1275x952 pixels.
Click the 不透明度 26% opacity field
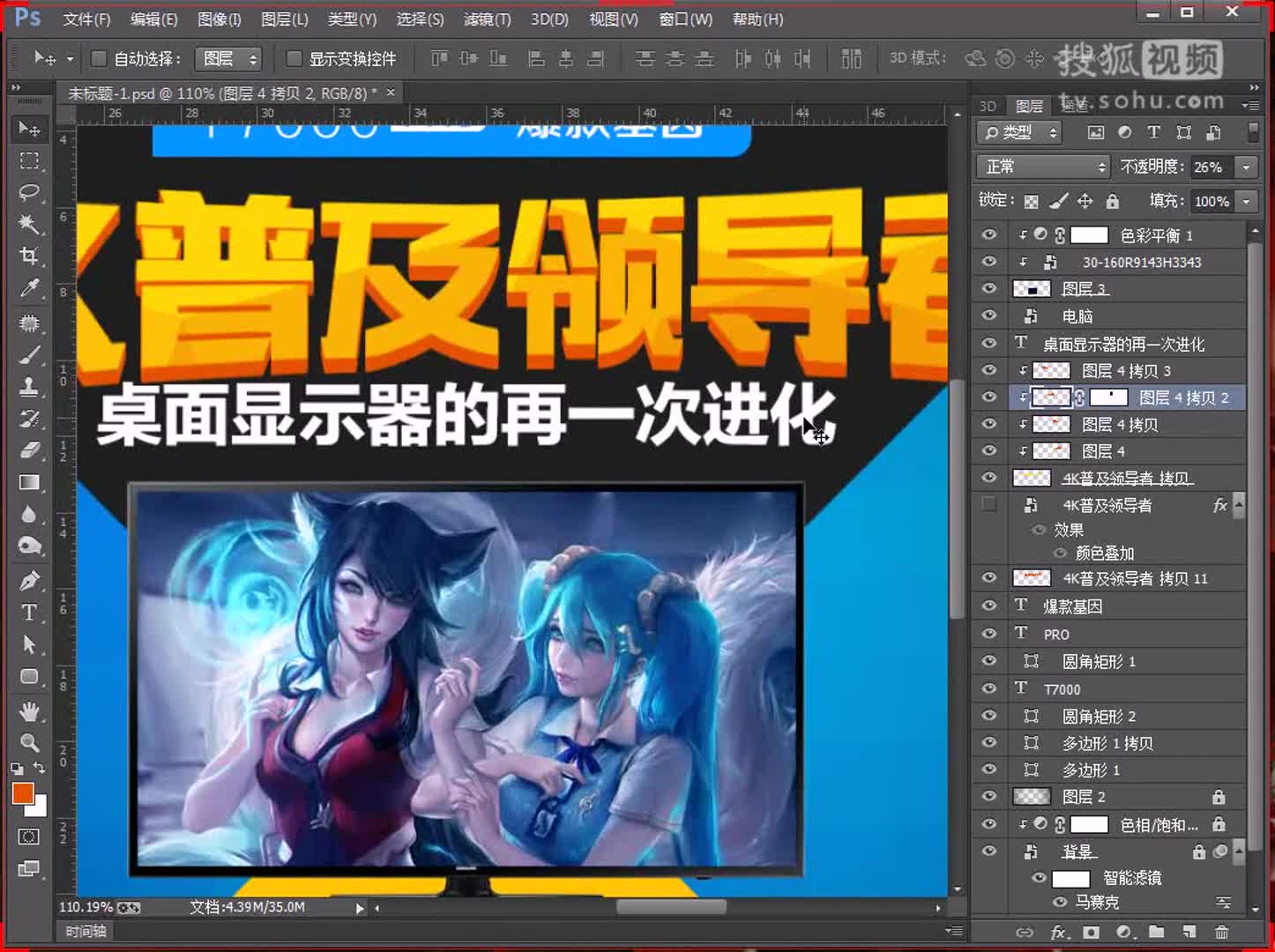point(1212,167)
